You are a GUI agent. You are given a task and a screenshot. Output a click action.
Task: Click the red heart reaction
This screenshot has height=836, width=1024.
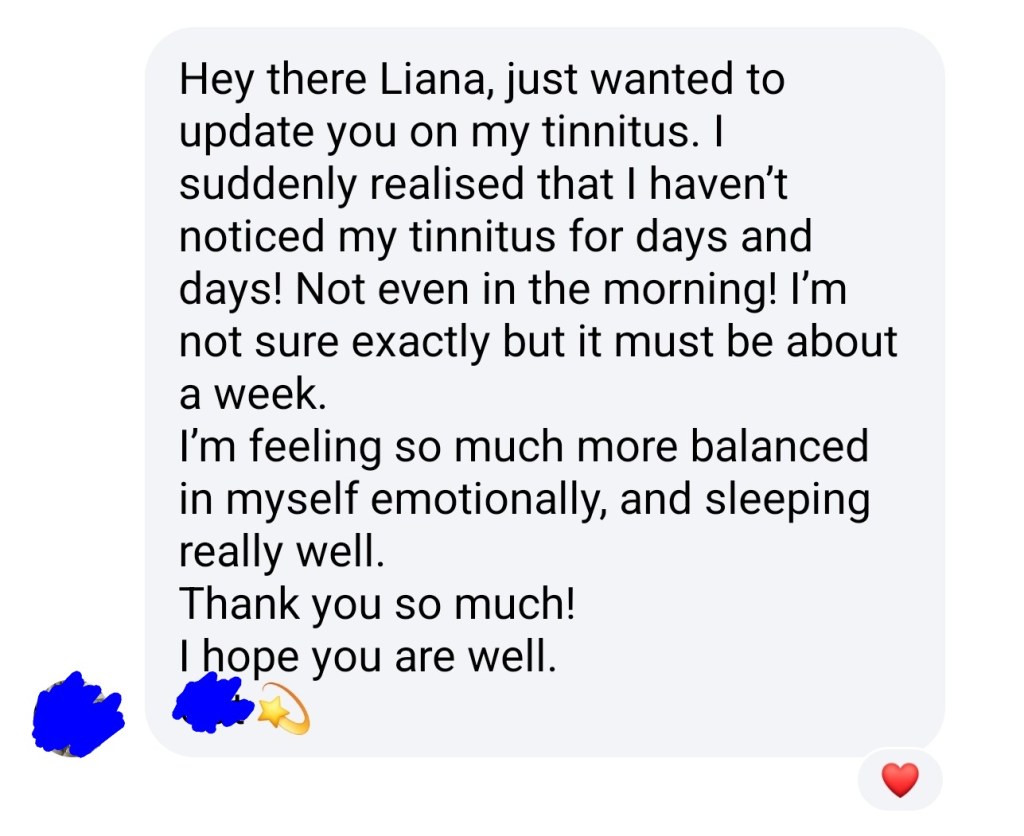900,780
